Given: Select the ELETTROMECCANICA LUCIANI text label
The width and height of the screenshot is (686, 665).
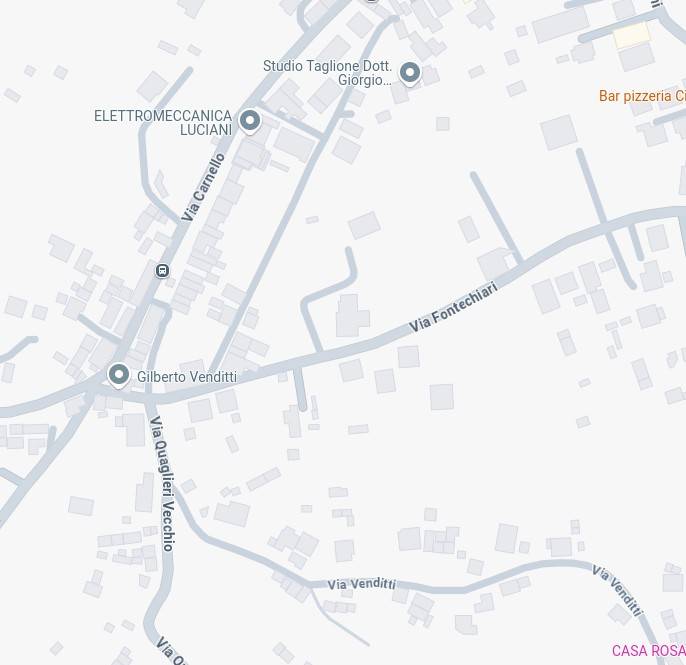Looking at the screenshot, I should (163, 122).
